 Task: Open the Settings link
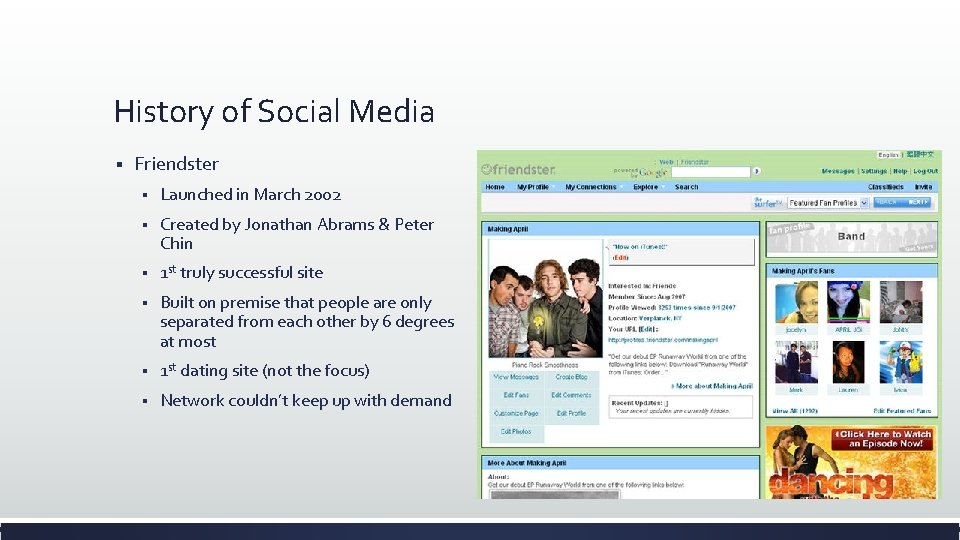(874, 171)
